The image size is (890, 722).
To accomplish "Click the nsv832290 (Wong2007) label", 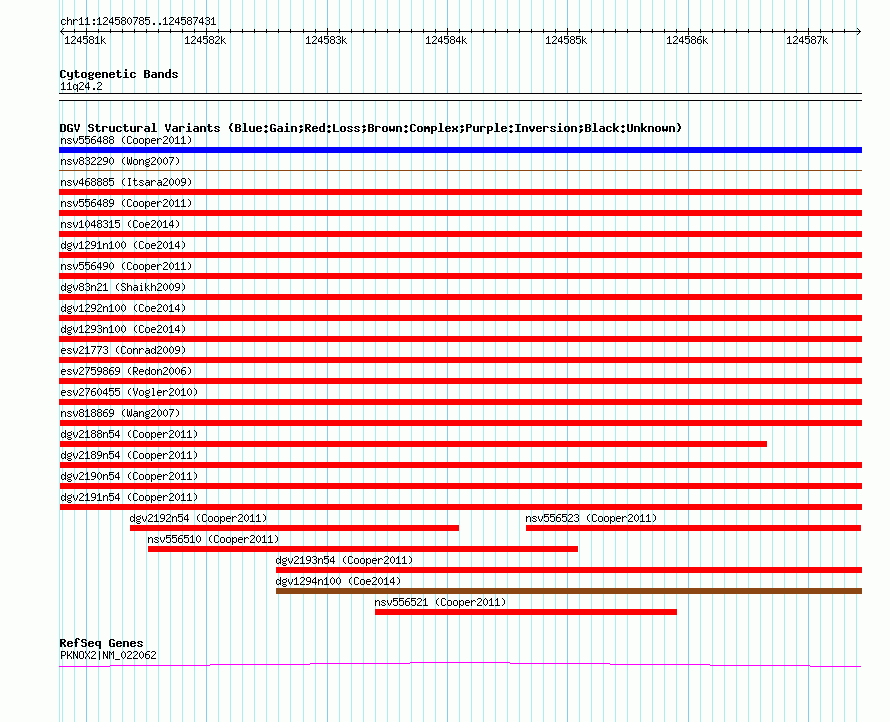I will (120, 161).
